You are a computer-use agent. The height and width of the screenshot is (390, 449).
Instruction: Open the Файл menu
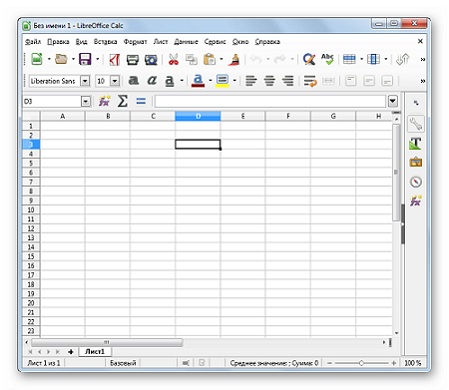(33, 42)
